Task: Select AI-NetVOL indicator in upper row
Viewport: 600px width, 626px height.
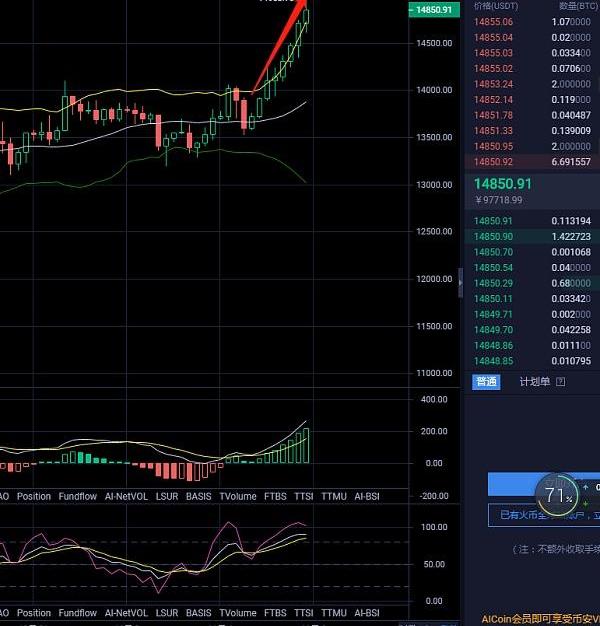Action: (x=125, y=496)
